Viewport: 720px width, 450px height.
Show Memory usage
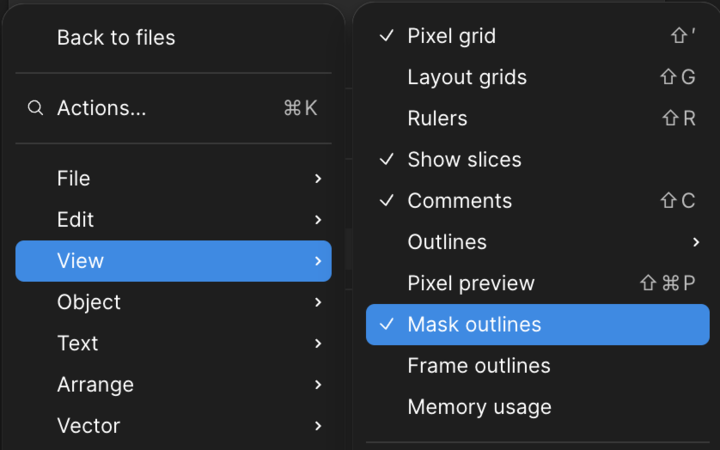pyautogui.click(x=538, y=407)
